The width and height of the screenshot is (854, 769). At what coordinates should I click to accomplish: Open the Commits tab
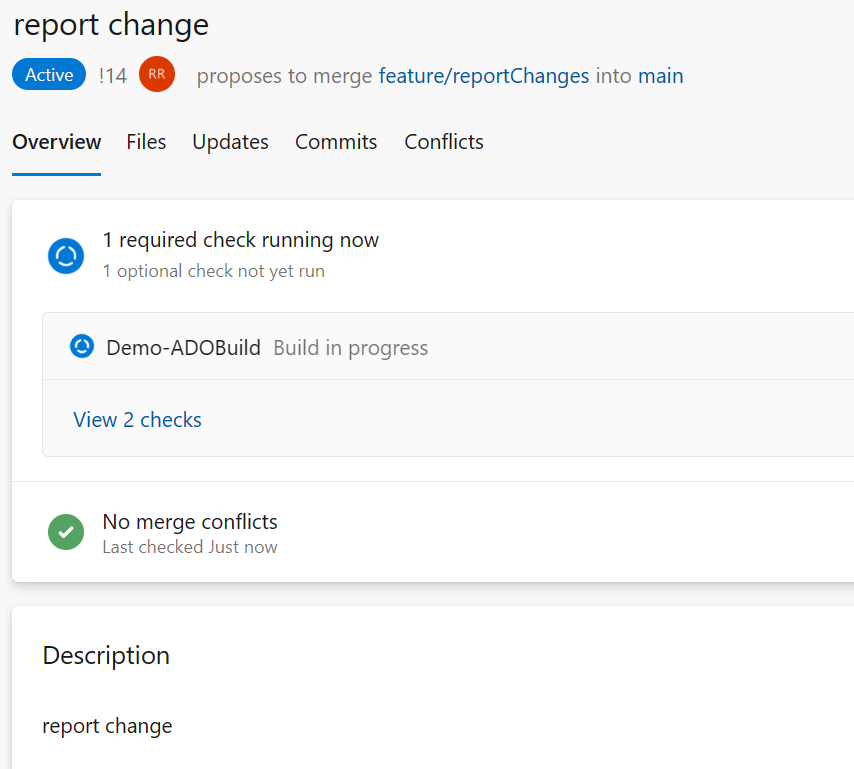pyautogui.click(x=335, y=142)
